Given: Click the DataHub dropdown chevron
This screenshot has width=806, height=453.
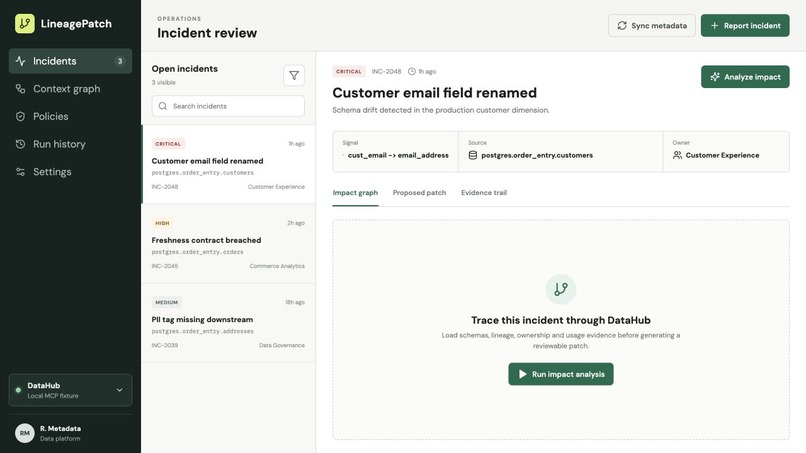Looking at the screenshot, I should pos(120,390).
